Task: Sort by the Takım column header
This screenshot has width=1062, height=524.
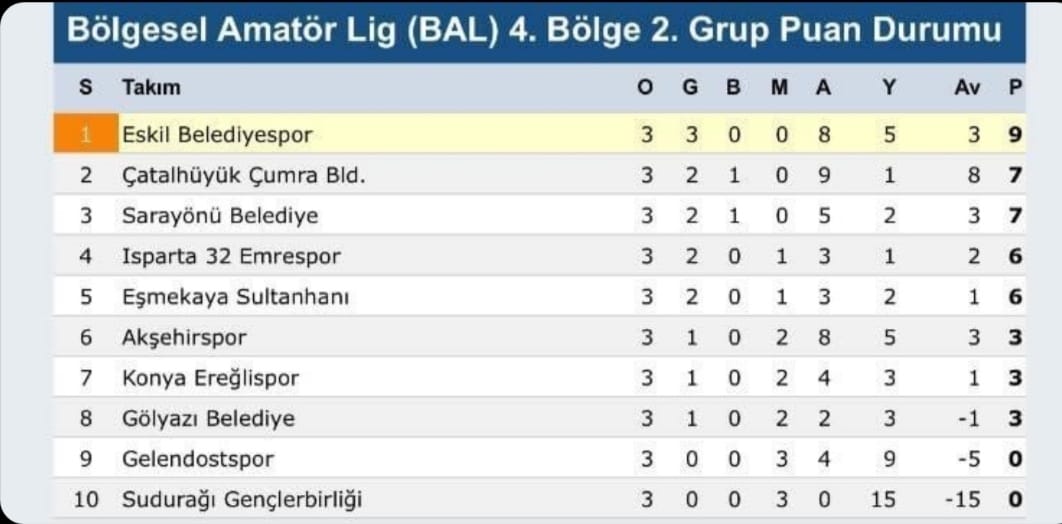Action: click(x=151, y=87)
